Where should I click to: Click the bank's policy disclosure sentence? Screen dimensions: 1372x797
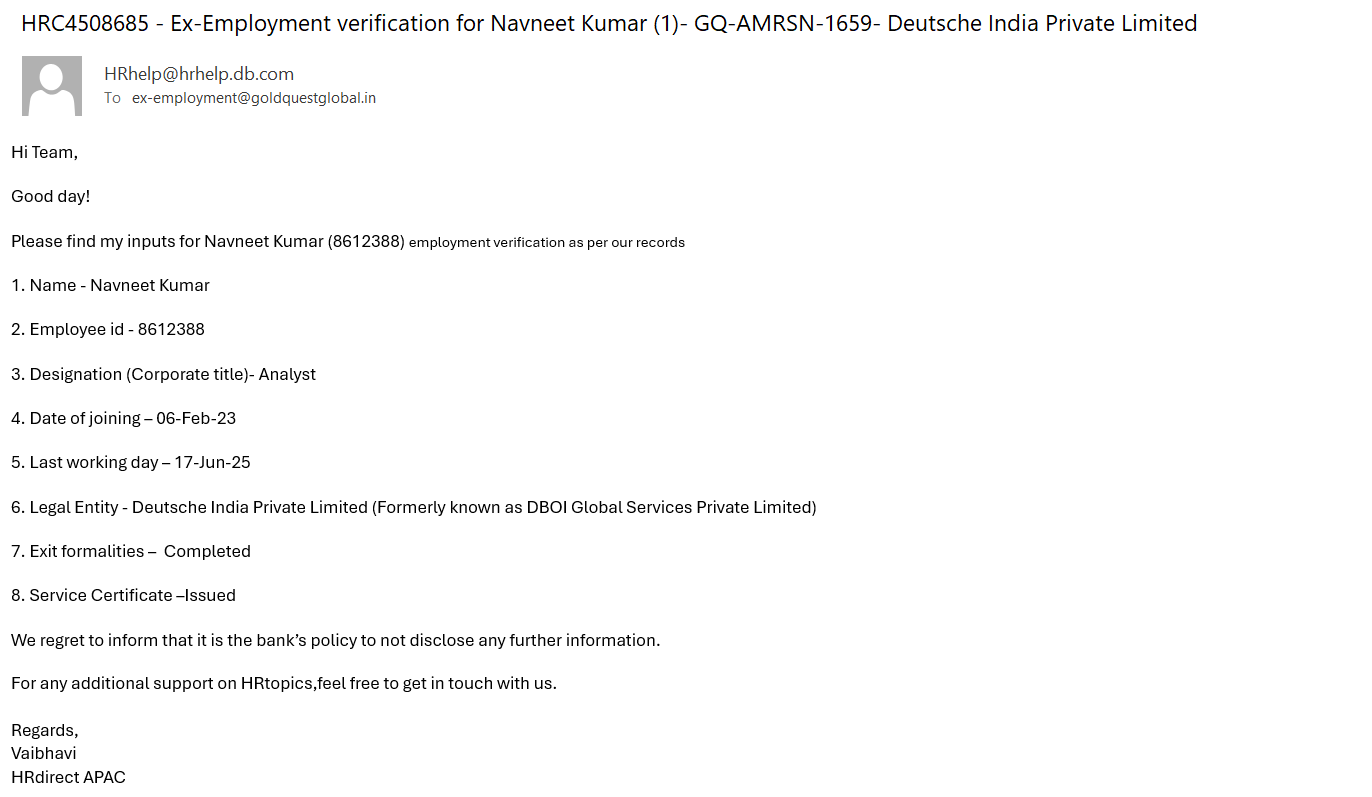click(335, 641)
